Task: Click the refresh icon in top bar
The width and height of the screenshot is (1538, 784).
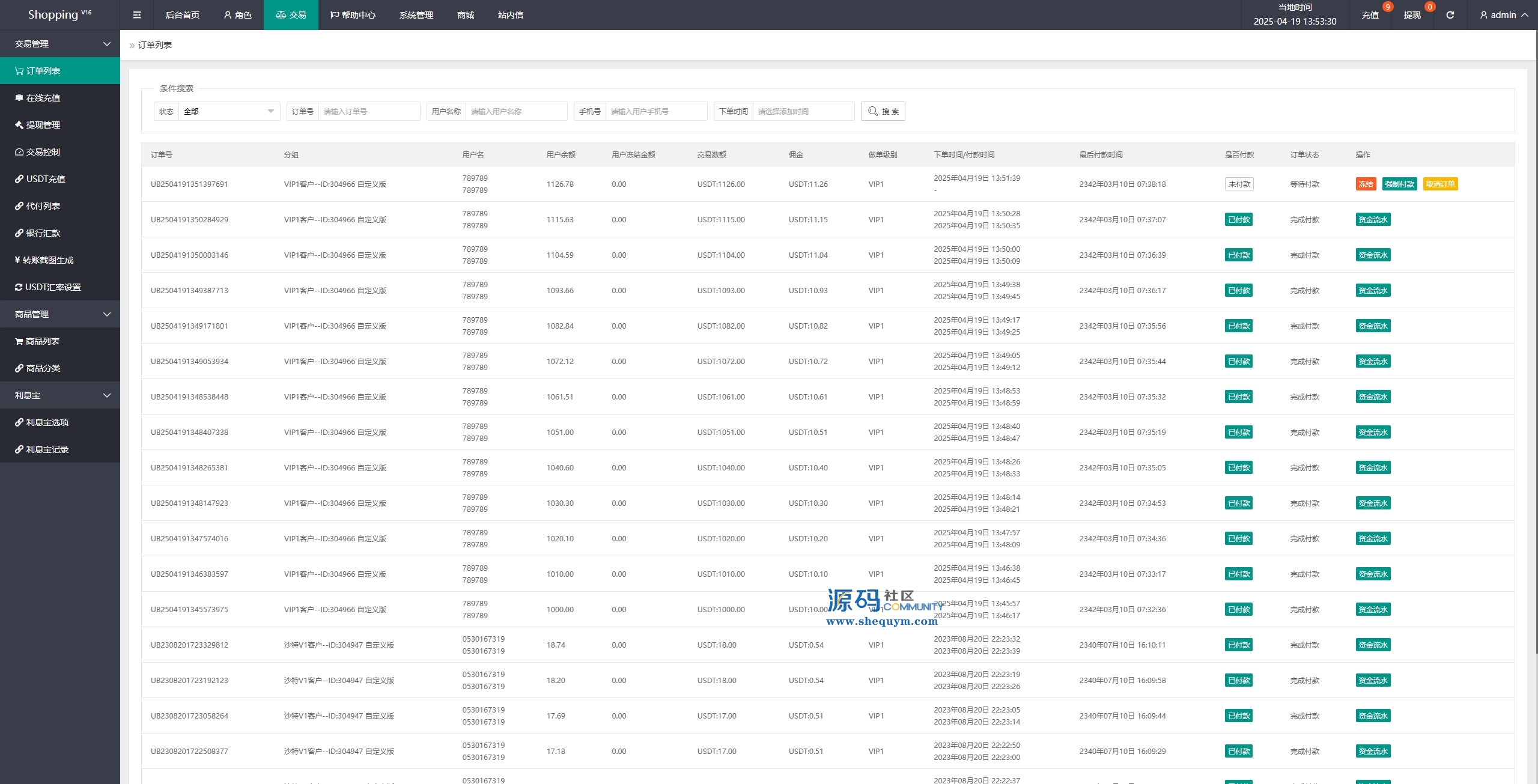Action: click(1450, 15)
